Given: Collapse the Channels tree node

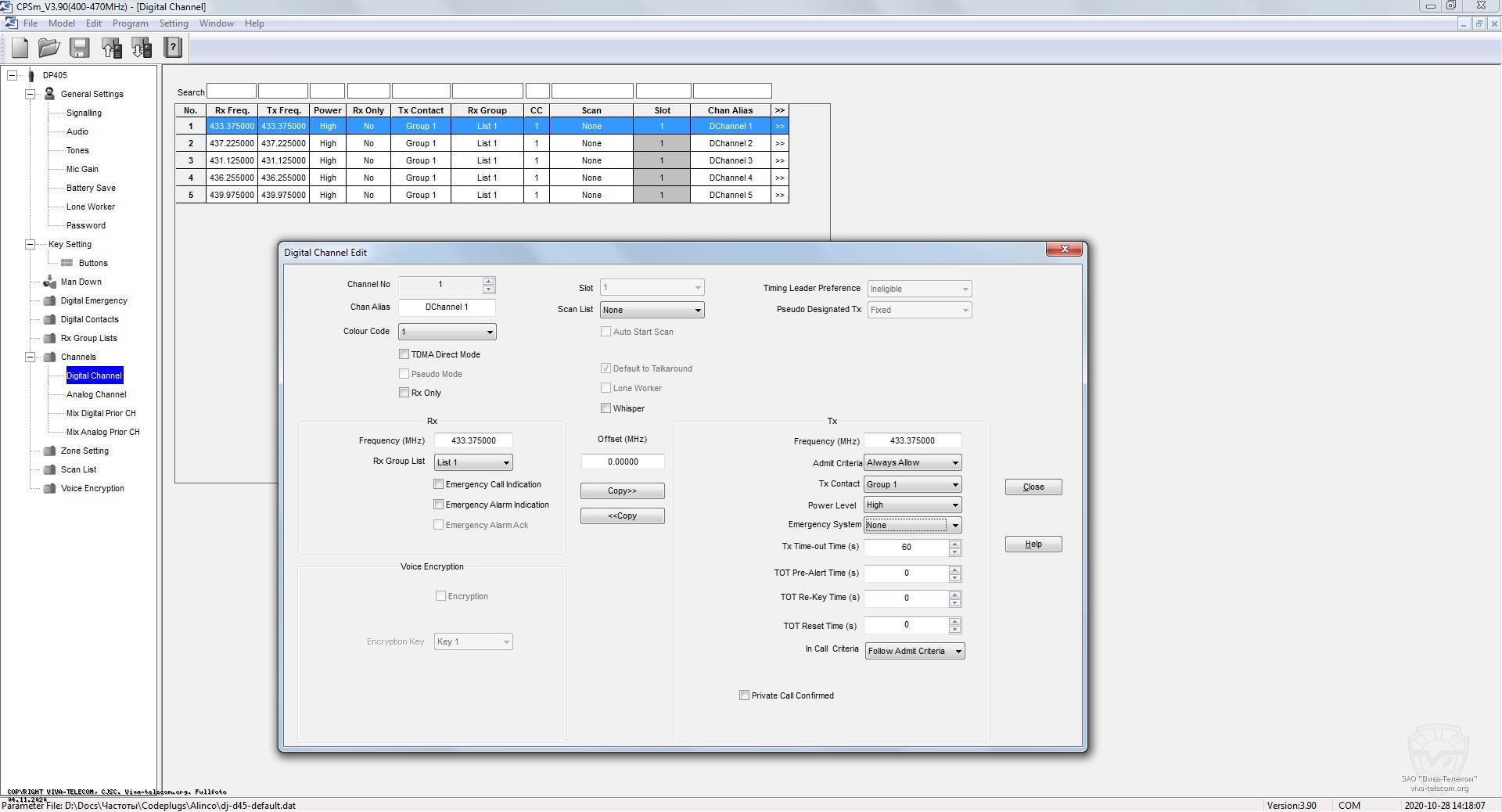Looking at the screenshot, I should pyautogui.click(x=31, y=357).
